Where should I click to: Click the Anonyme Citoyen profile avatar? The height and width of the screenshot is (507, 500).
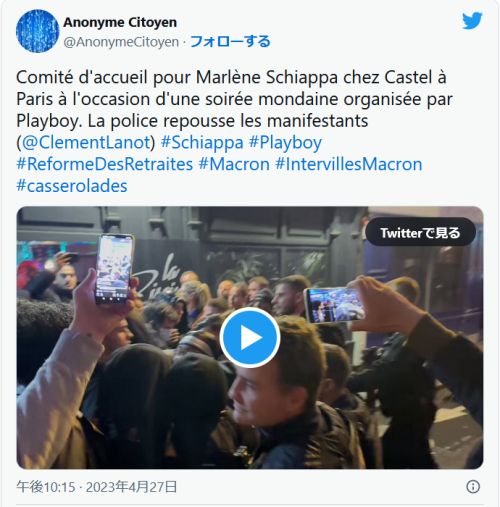[37, 31]
